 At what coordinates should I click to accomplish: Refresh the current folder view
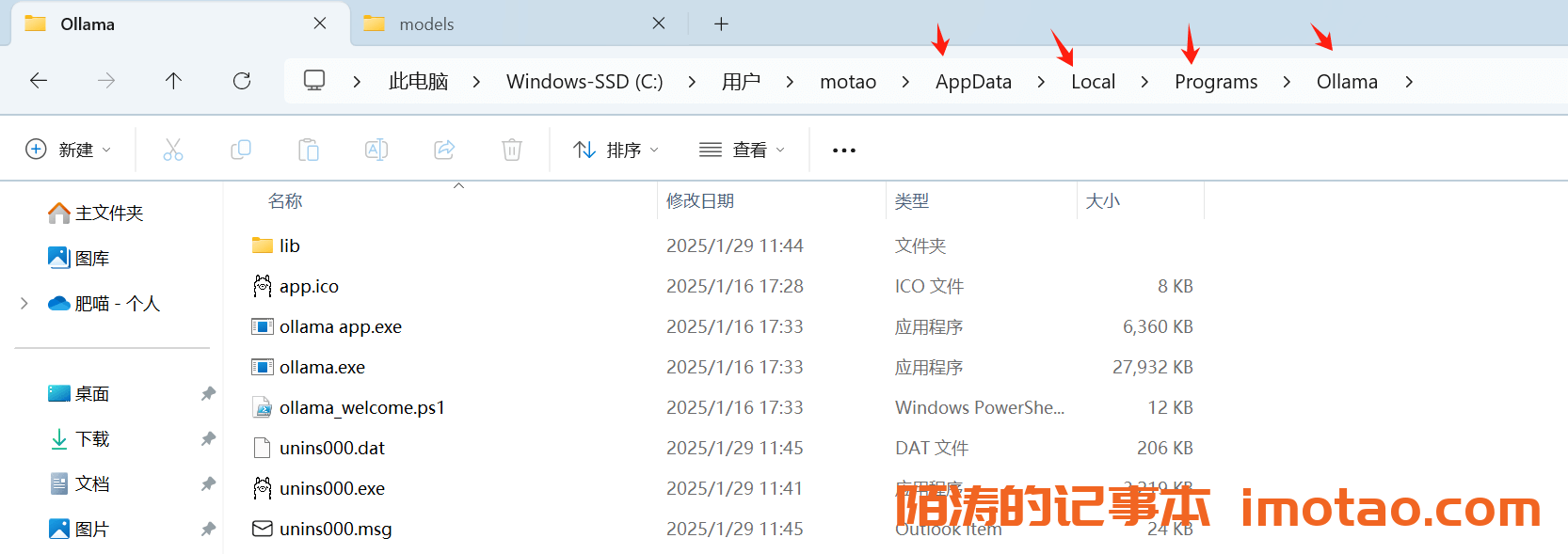click(242, 81)
